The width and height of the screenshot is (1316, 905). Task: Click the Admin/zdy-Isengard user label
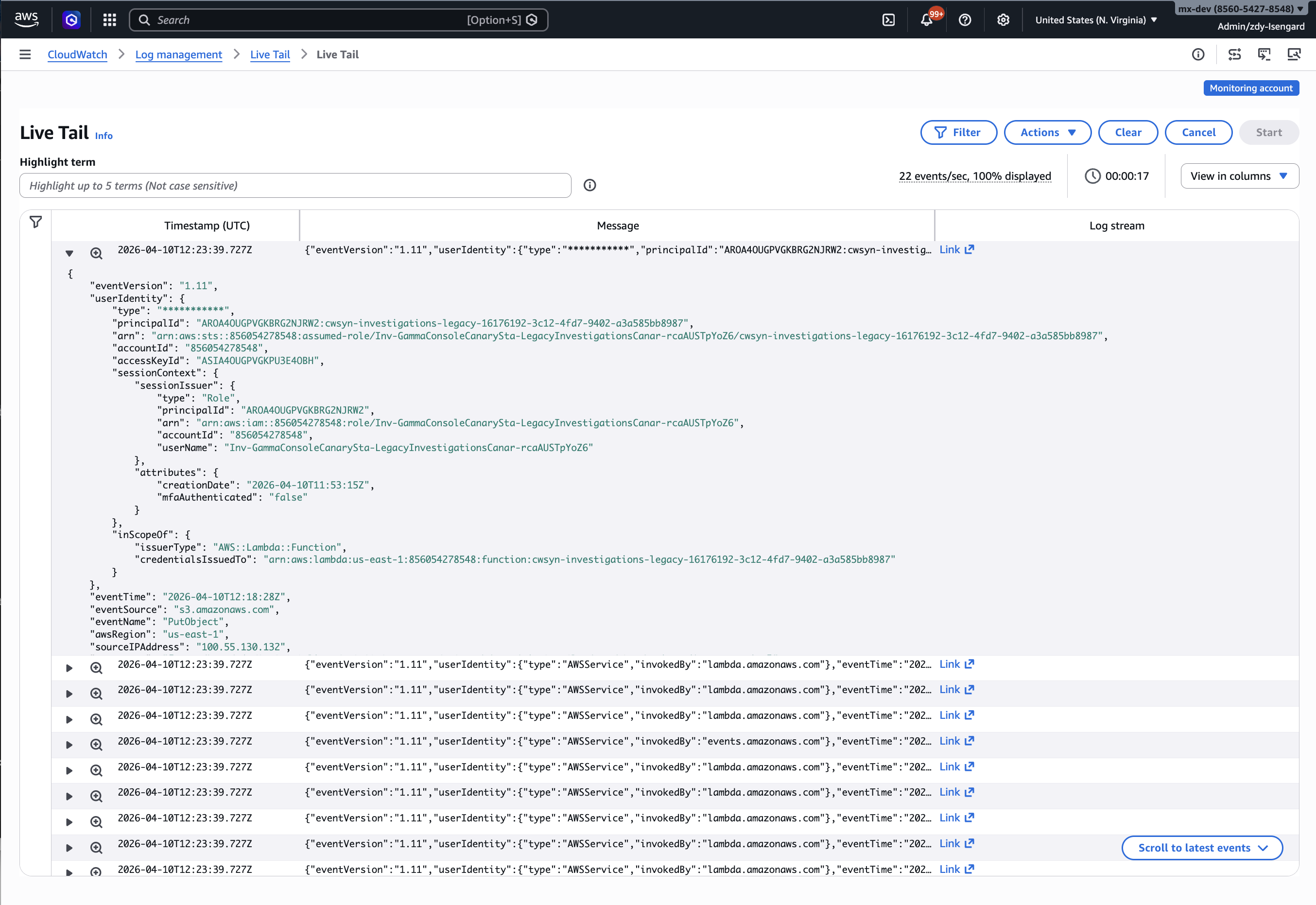tap(1261, 27)
